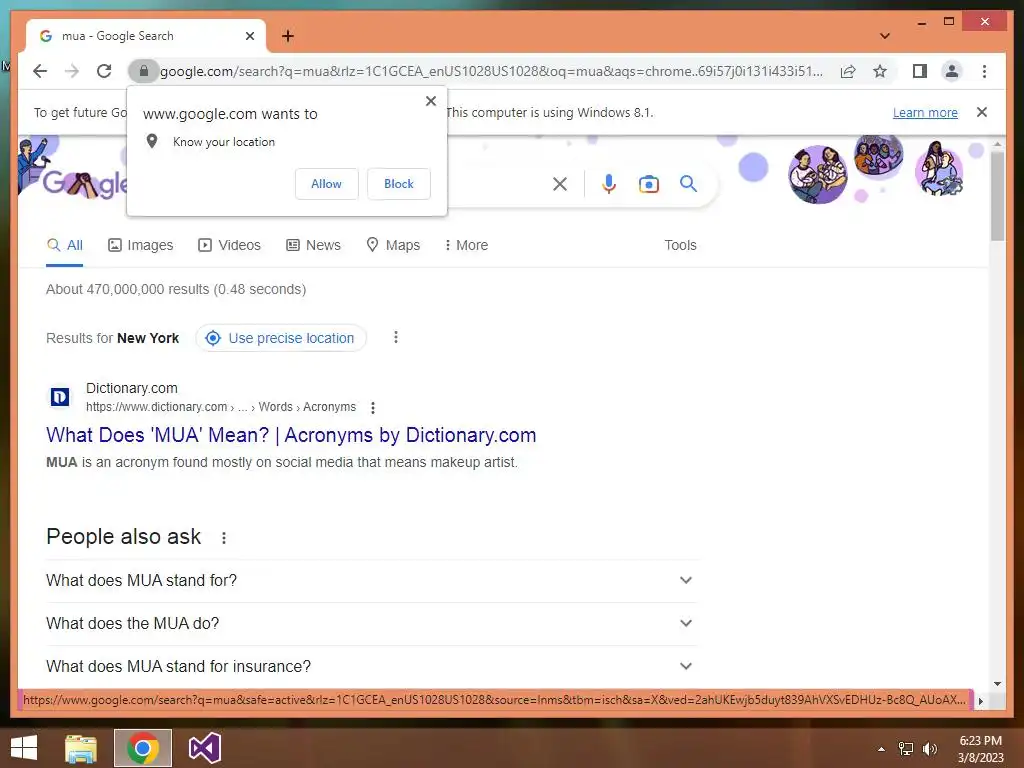Image resolution: width=1024 pixels, height=768 pixels.
Task: Bookmark this page with the star icon
Action: tap(880, 71)
